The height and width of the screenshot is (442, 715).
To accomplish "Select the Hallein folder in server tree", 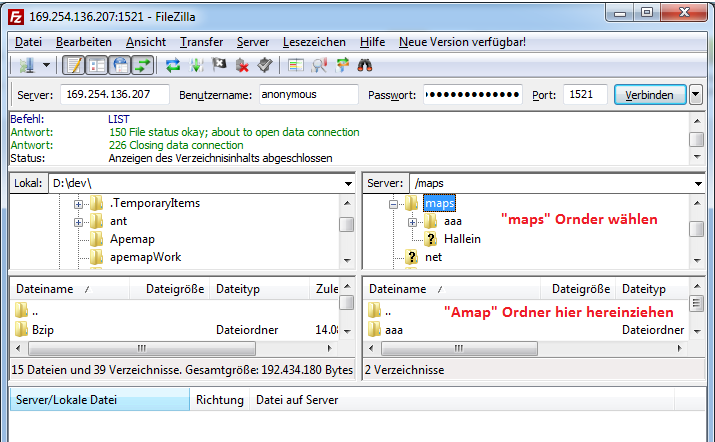I will pyautogui.click(x=462, y=239).
